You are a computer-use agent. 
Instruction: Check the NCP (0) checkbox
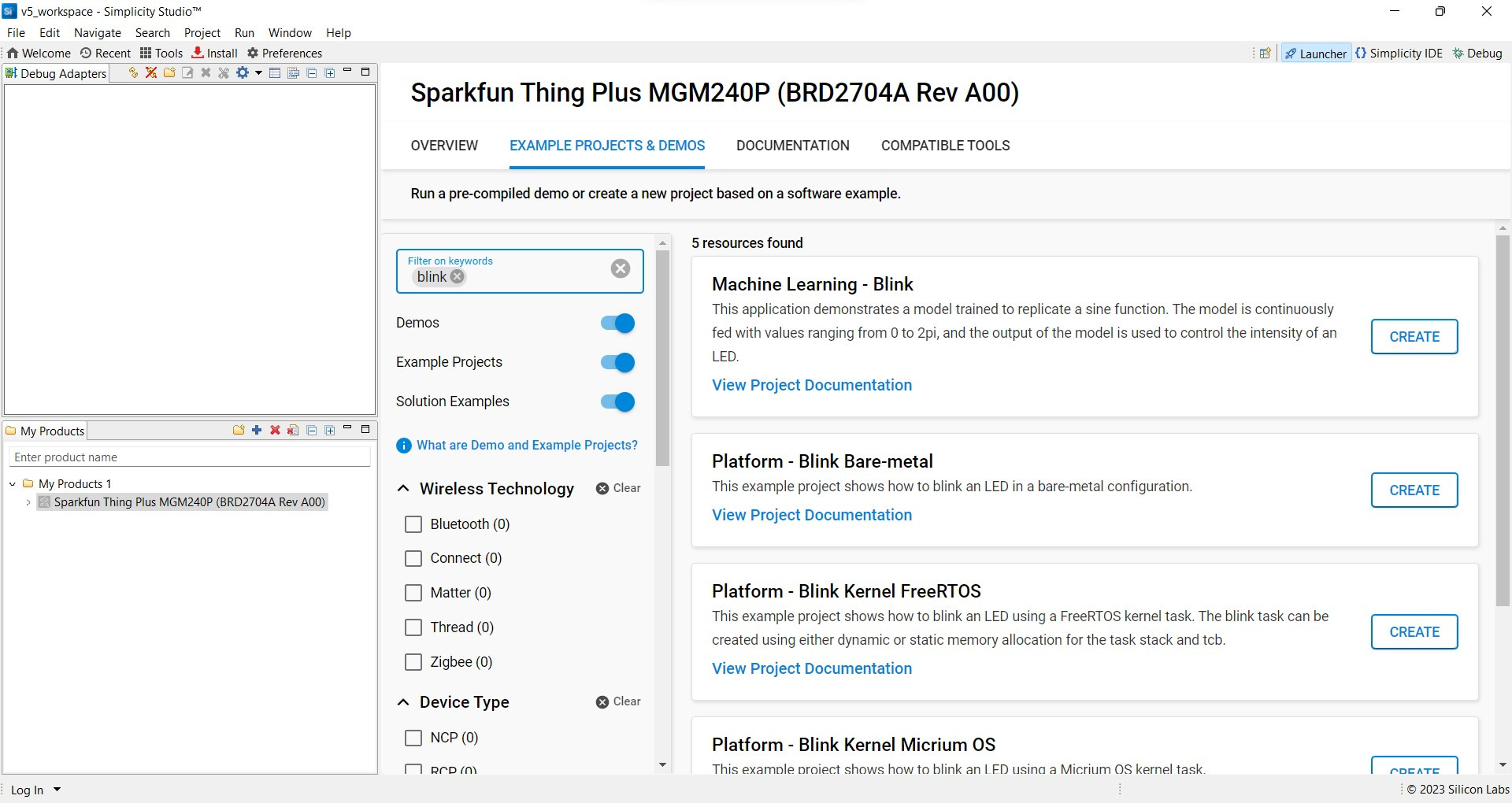click(413, 738)
